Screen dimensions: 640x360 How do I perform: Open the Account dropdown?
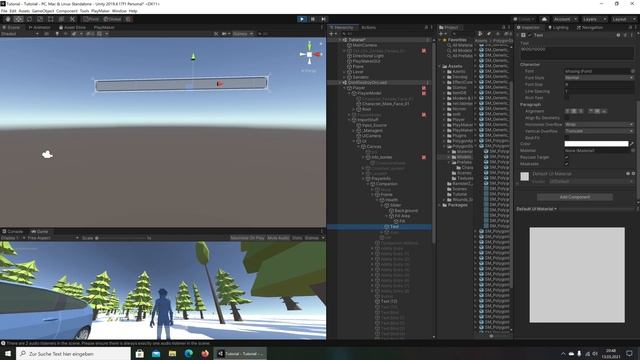565,19
